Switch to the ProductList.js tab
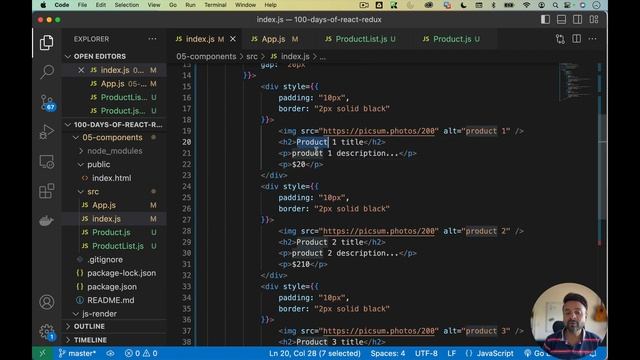This screenshot has width=640, height=360. (361, 39)
